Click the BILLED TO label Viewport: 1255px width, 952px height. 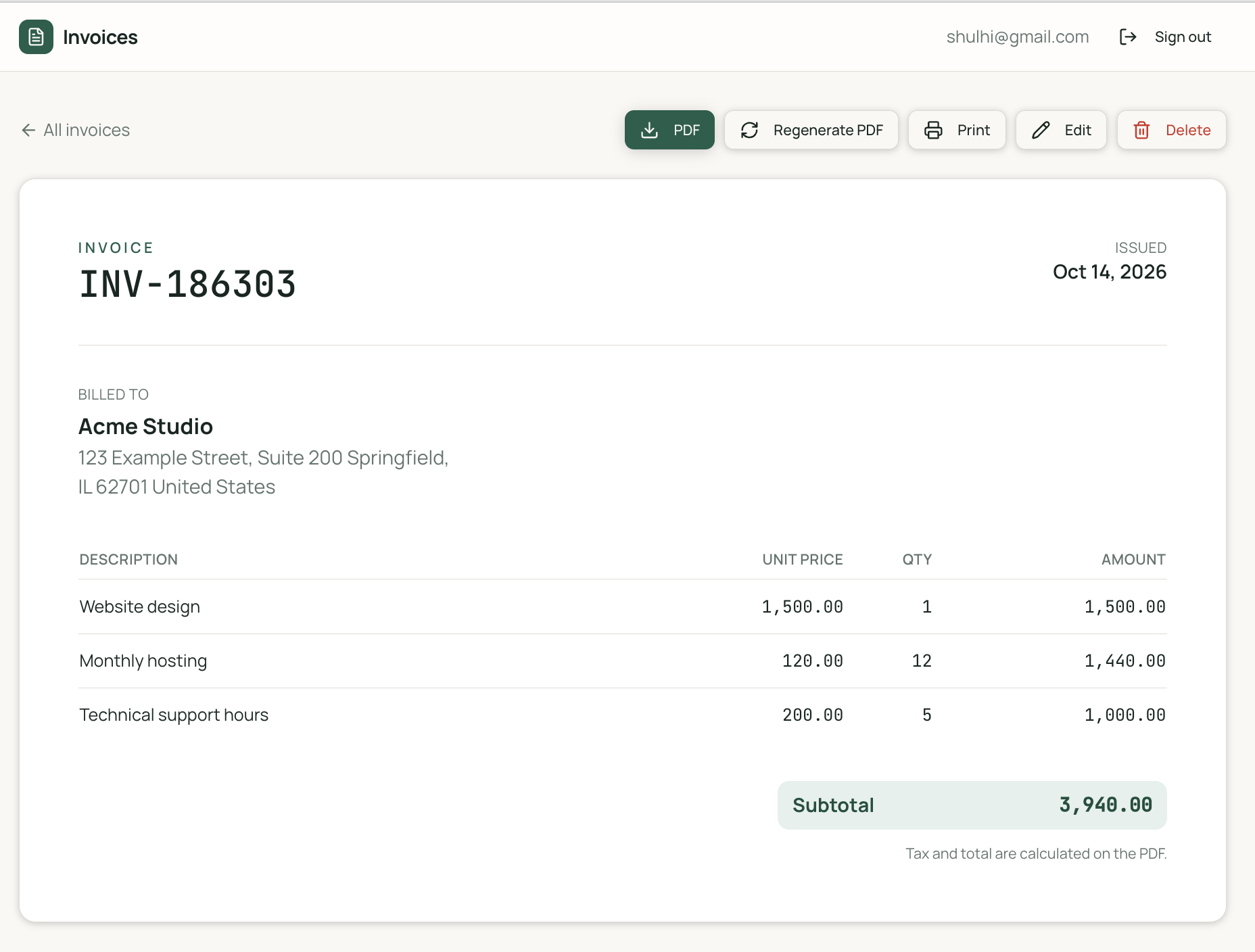point(114,394)
